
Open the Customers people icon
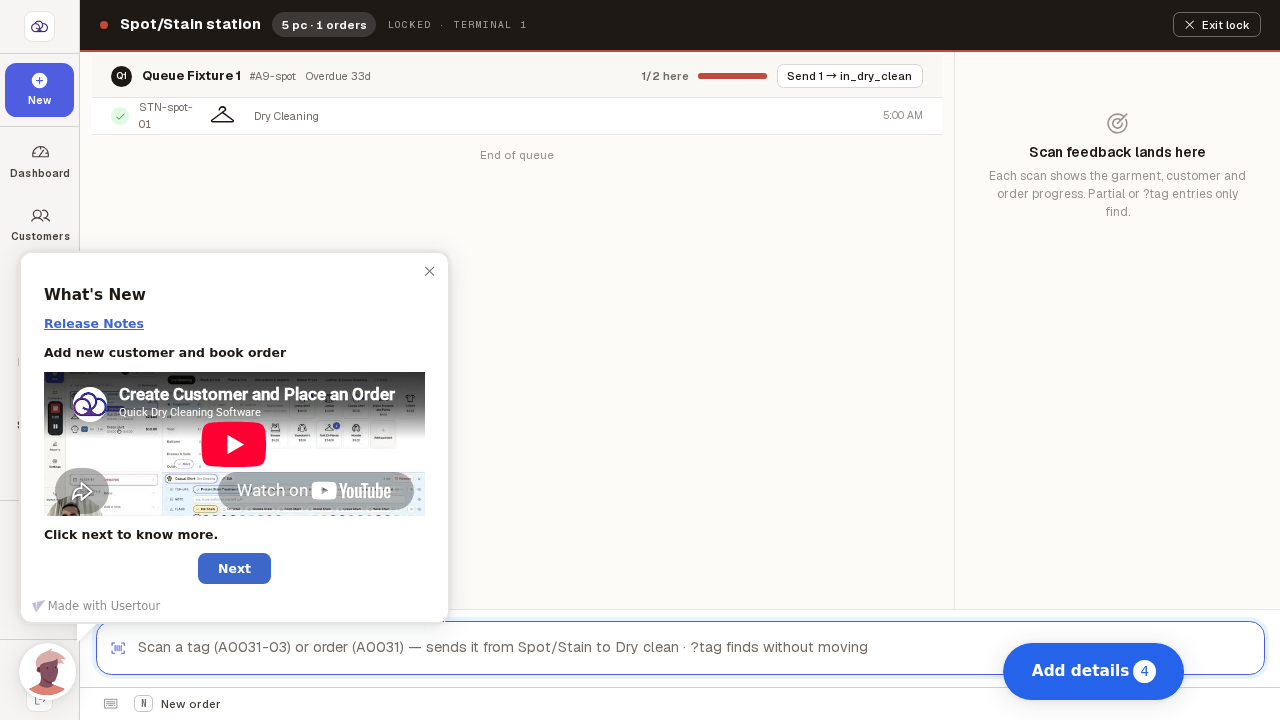(40, 215)
